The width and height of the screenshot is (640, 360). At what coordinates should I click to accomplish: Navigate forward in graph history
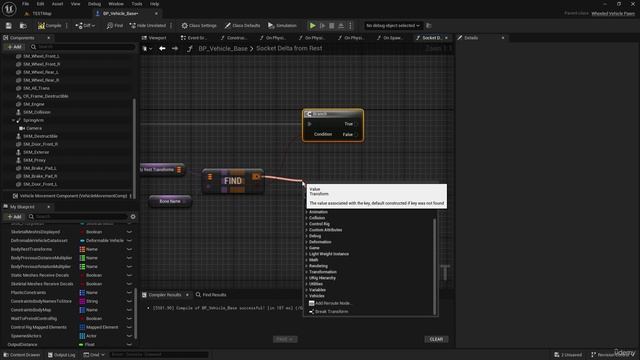pyautogui.click(x=175, y=49)
